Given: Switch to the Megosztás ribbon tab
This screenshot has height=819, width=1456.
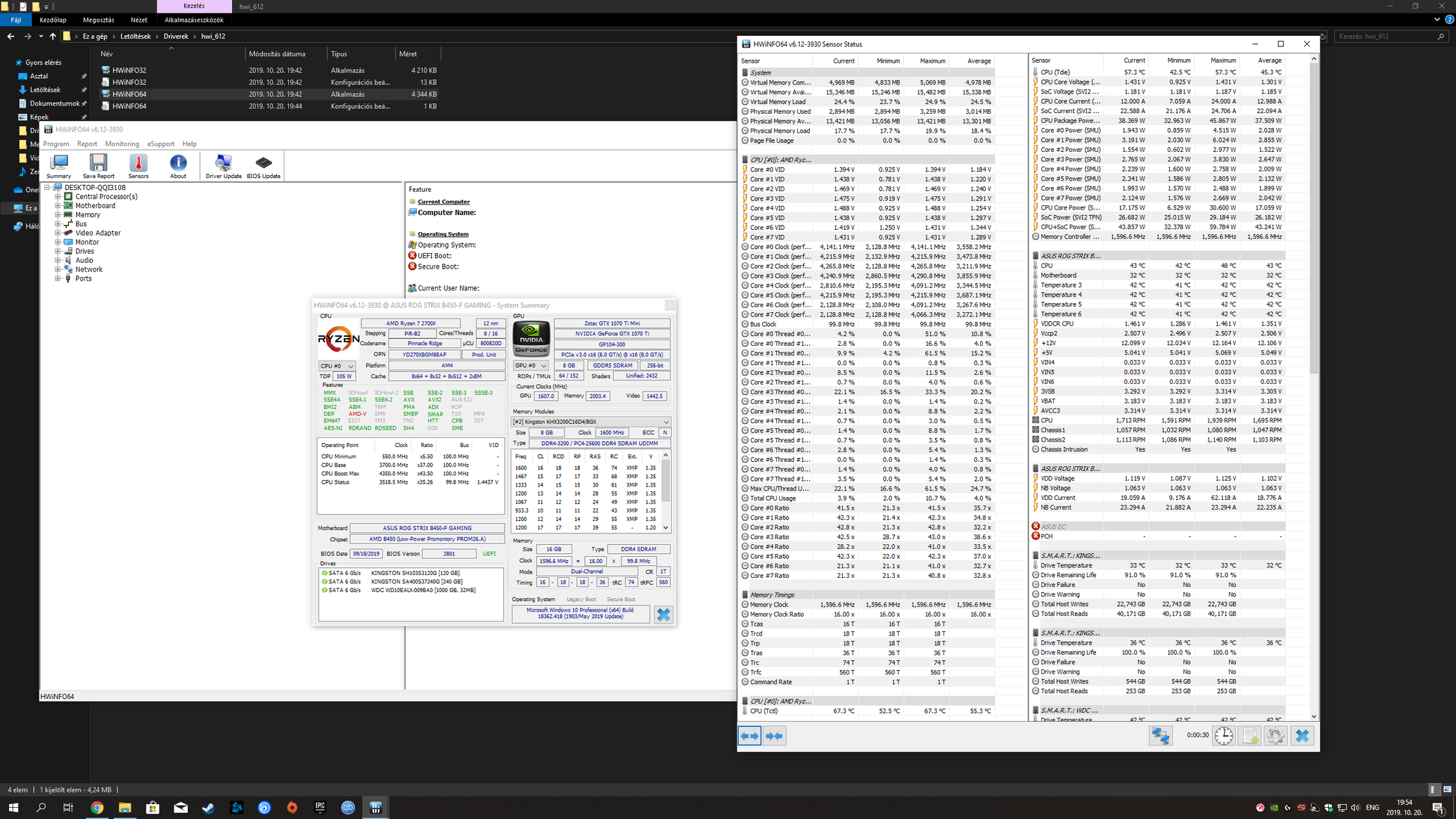Looking at the screenshot, I should [98, 20].
